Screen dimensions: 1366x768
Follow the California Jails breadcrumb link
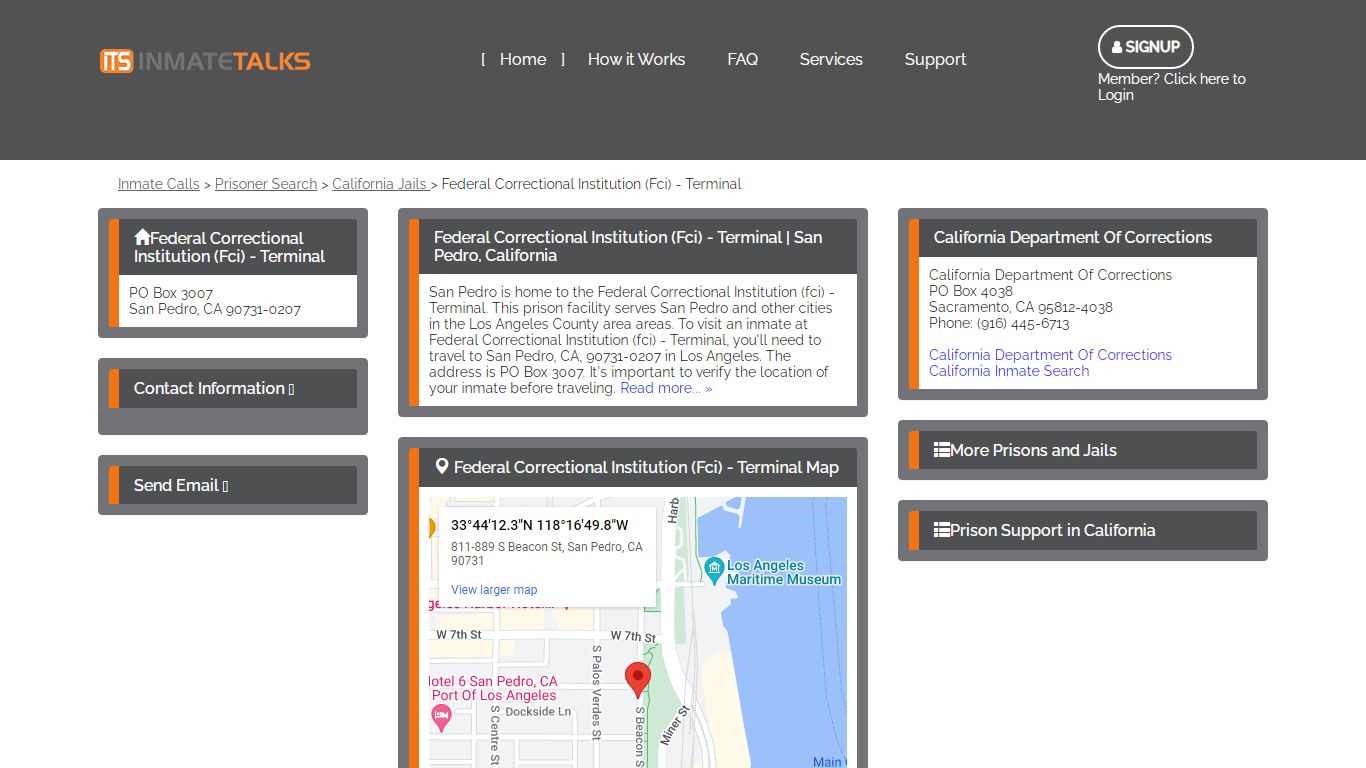click(x=380, y=184)
